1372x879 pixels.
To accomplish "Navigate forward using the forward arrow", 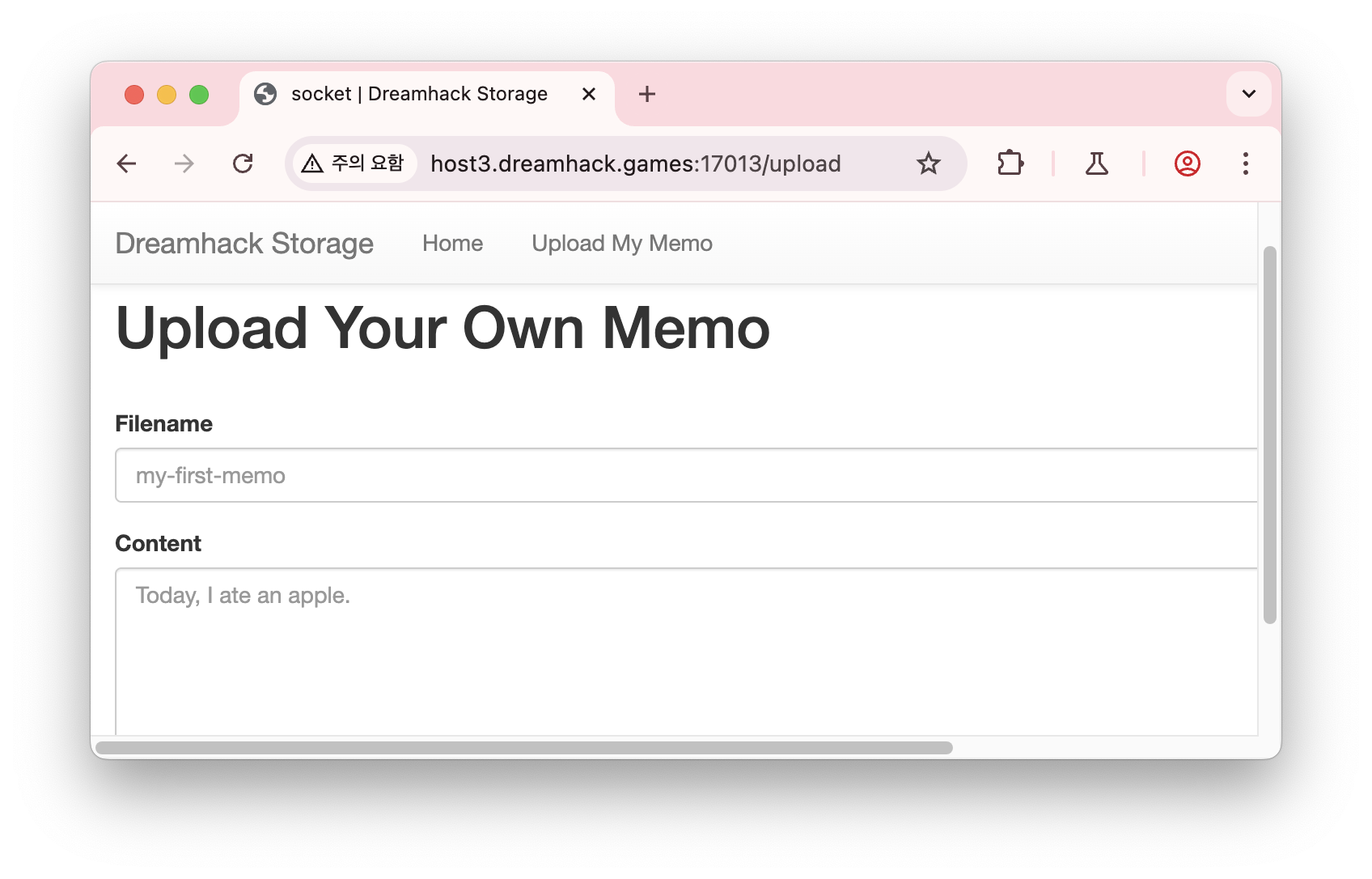I will [x=184, y=163].
